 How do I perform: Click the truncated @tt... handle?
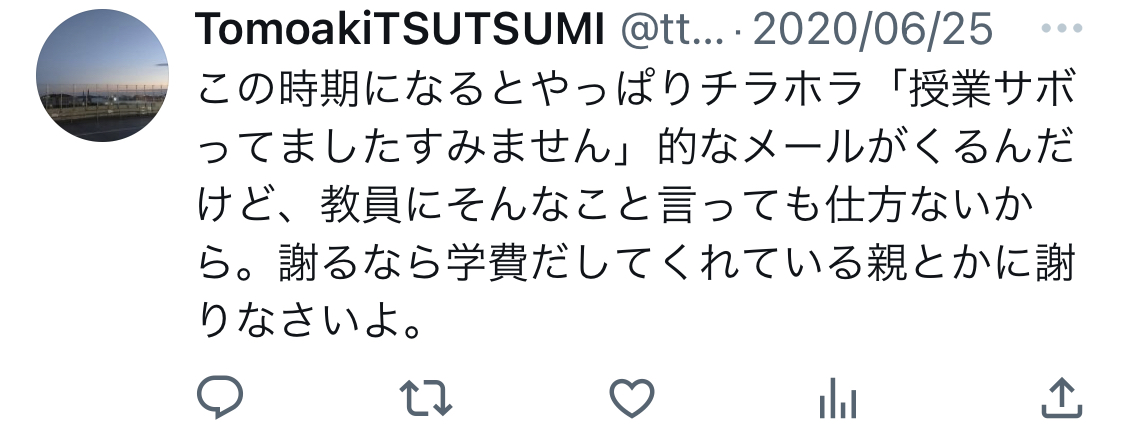[672, 30]
